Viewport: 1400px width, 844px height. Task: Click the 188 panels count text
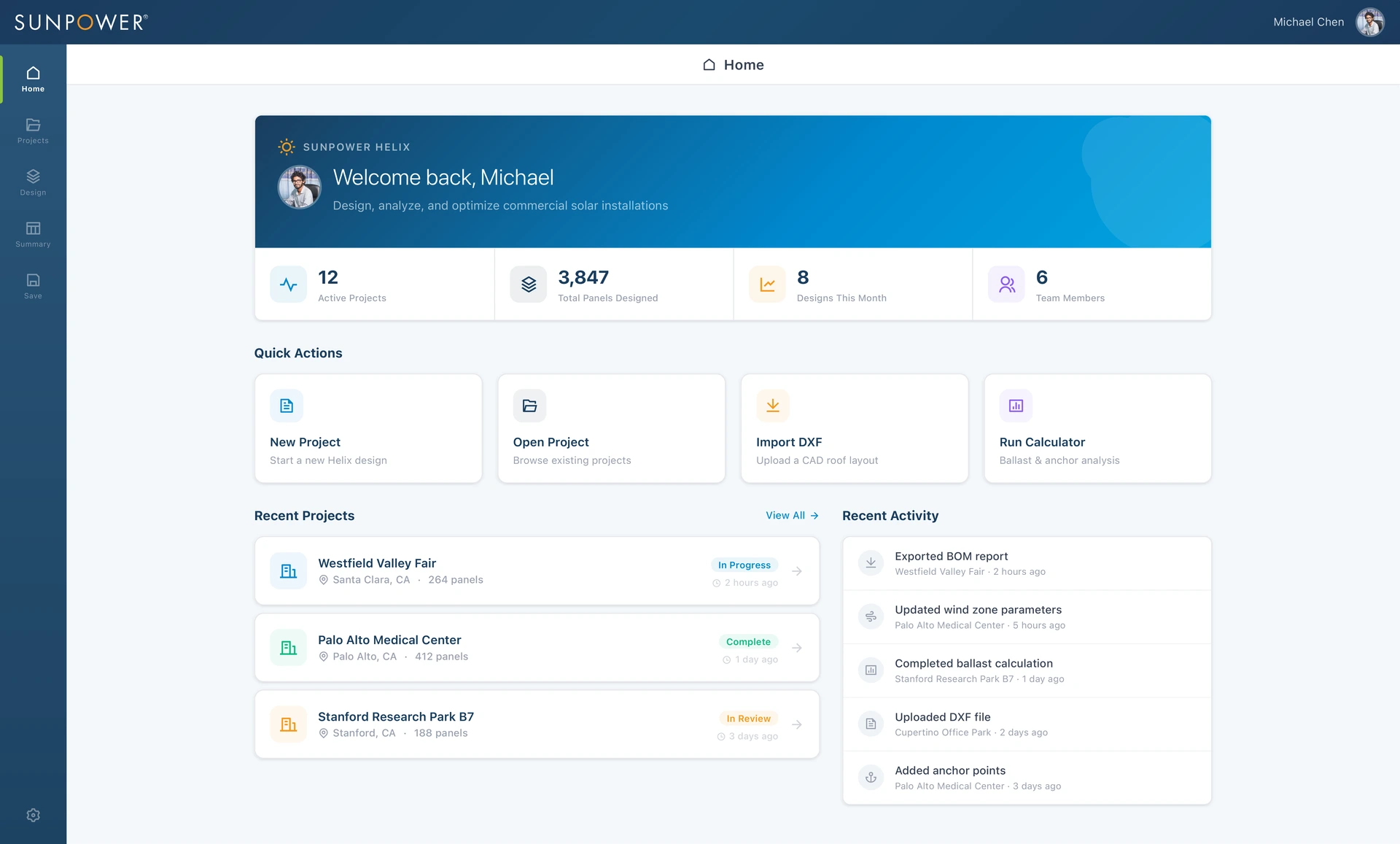click(440, 733)
